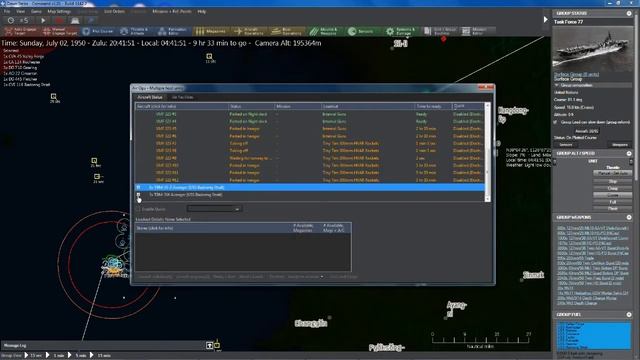
Task: Open the Help menu
Action: tap(202, 11)
